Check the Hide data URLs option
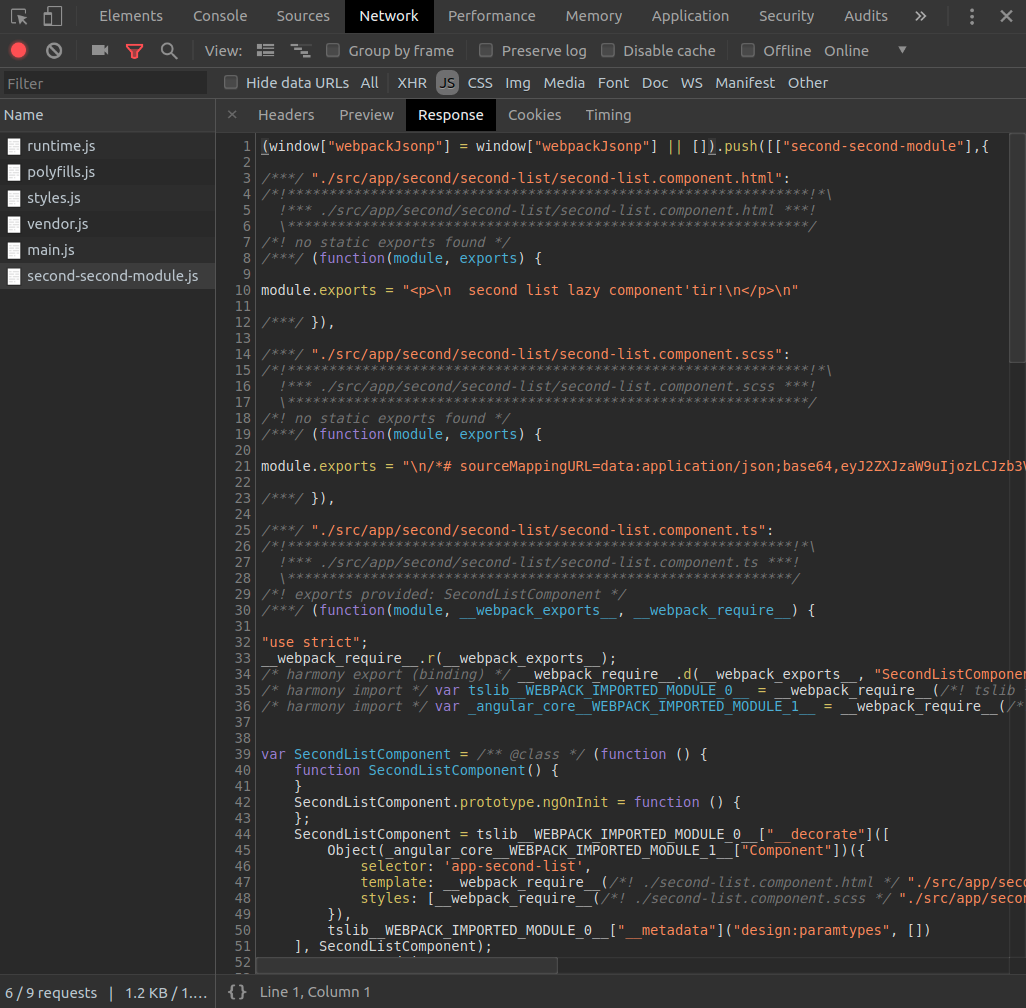Image resolution: width=1026 pixels, height=1008 pixels. [x=230, y=83]
